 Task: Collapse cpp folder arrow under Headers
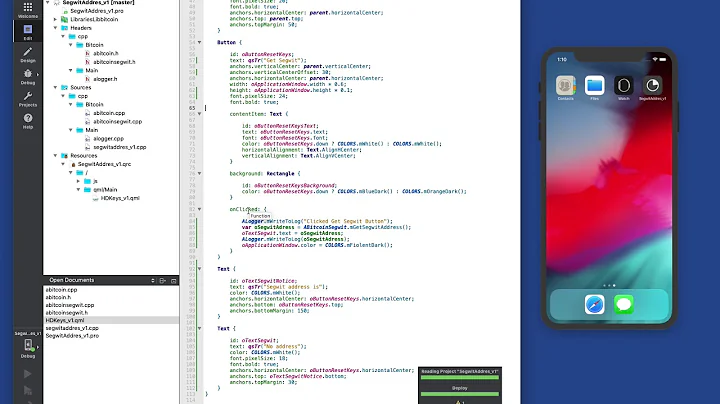coord(63,36)
